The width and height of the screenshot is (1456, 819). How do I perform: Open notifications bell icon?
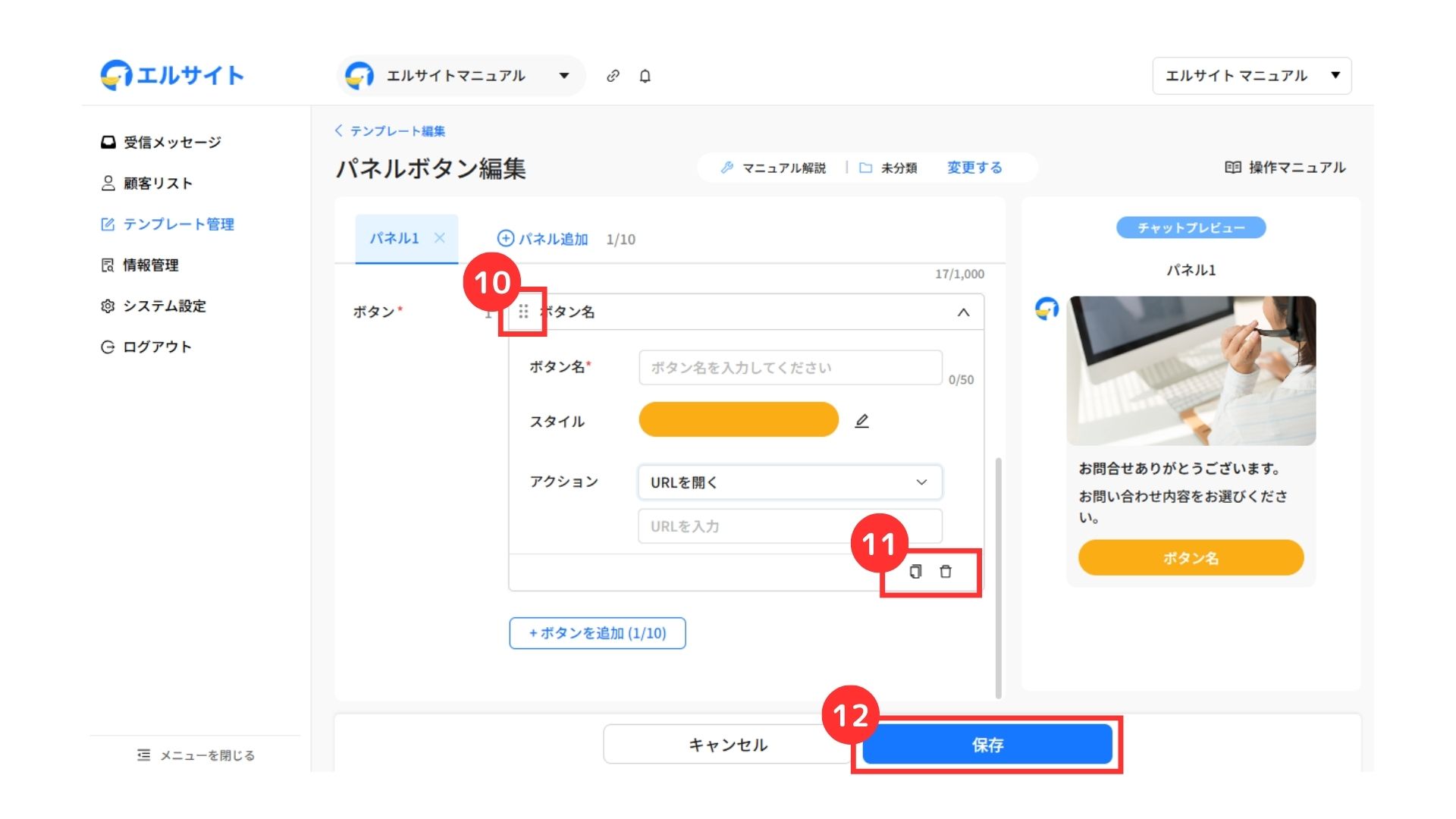pyautogui.click(x=645, y=76)
